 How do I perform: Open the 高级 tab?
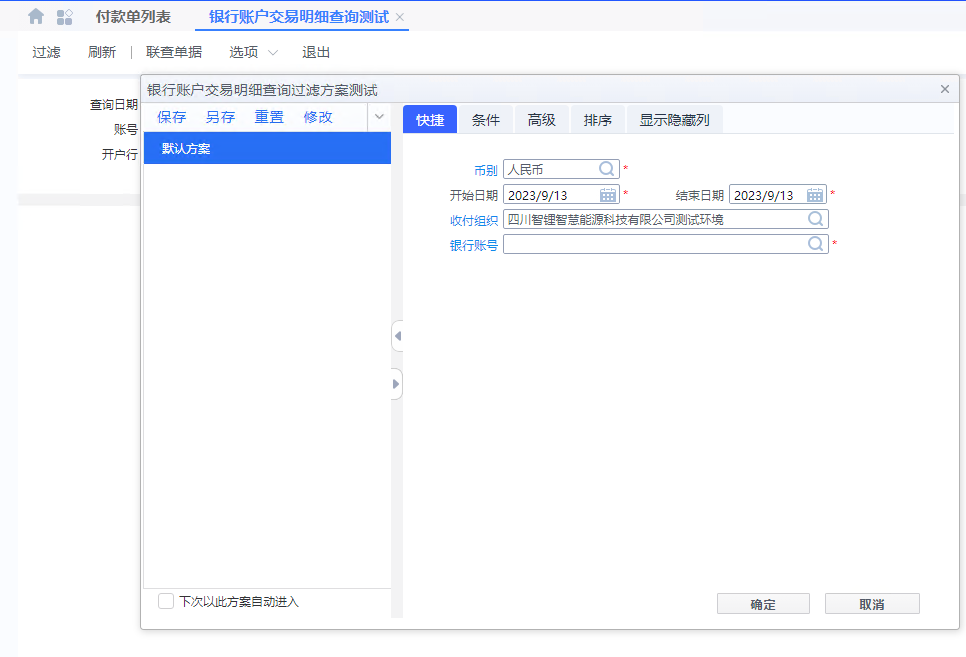pyautogui.click(x=542, y=120)
